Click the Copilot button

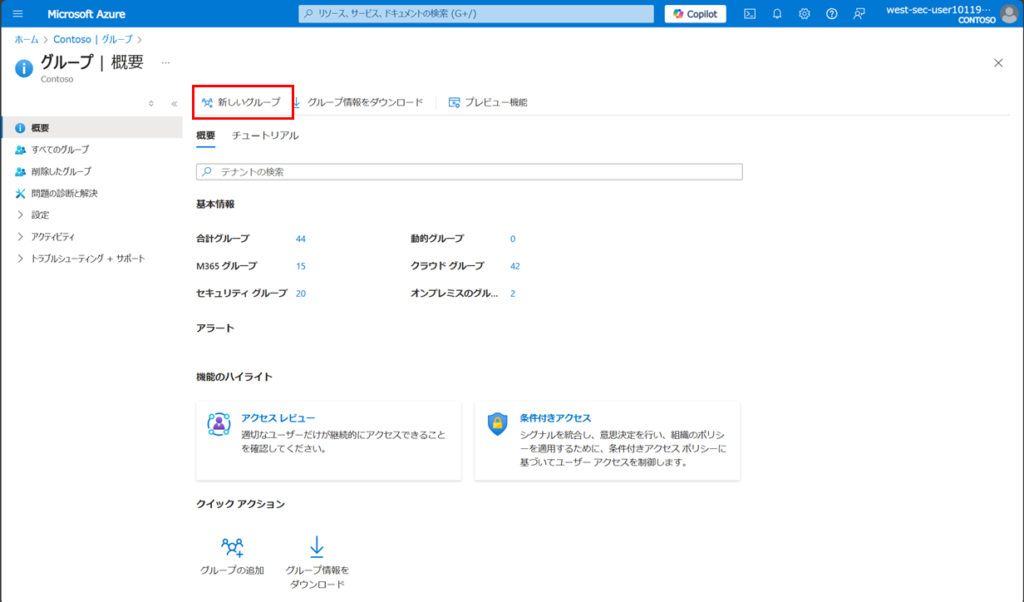[695, 14]
